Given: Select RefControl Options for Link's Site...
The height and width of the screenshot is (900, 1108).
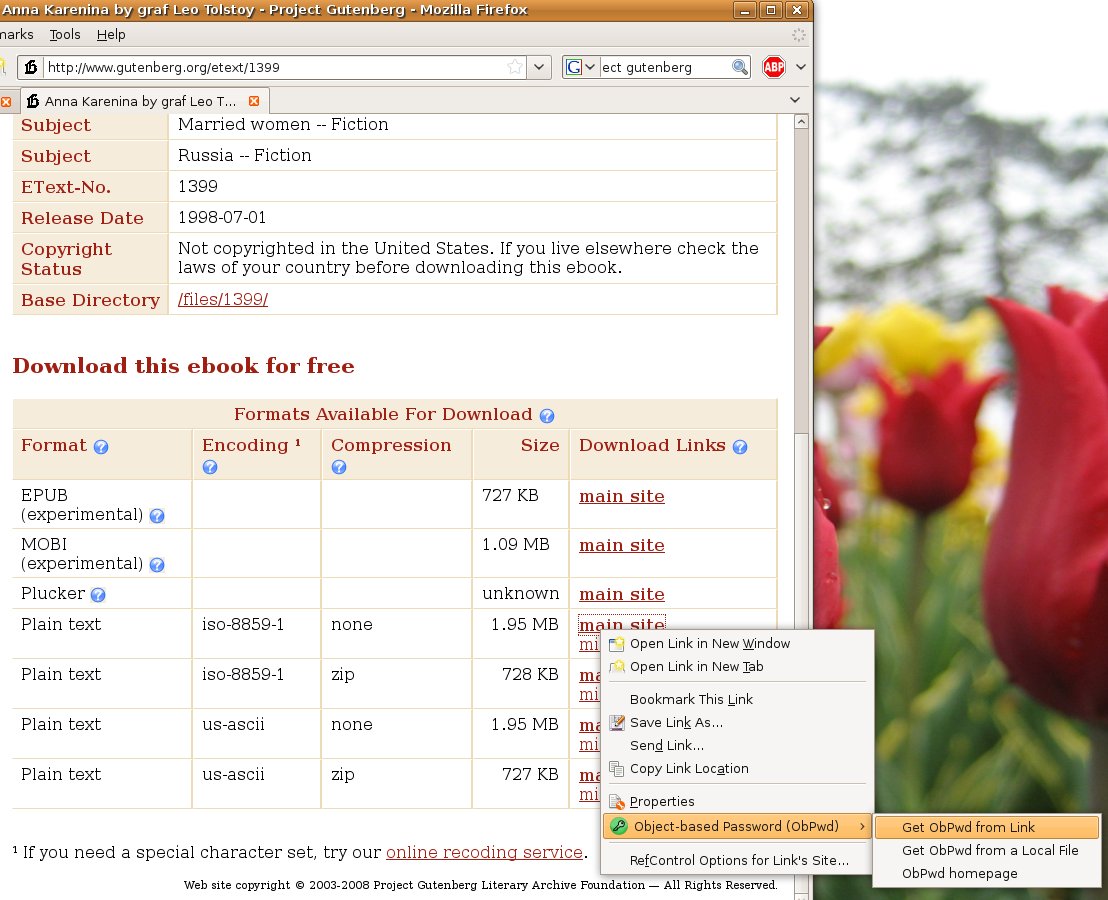Looking at the screenshot, I should tap(735, 860).
